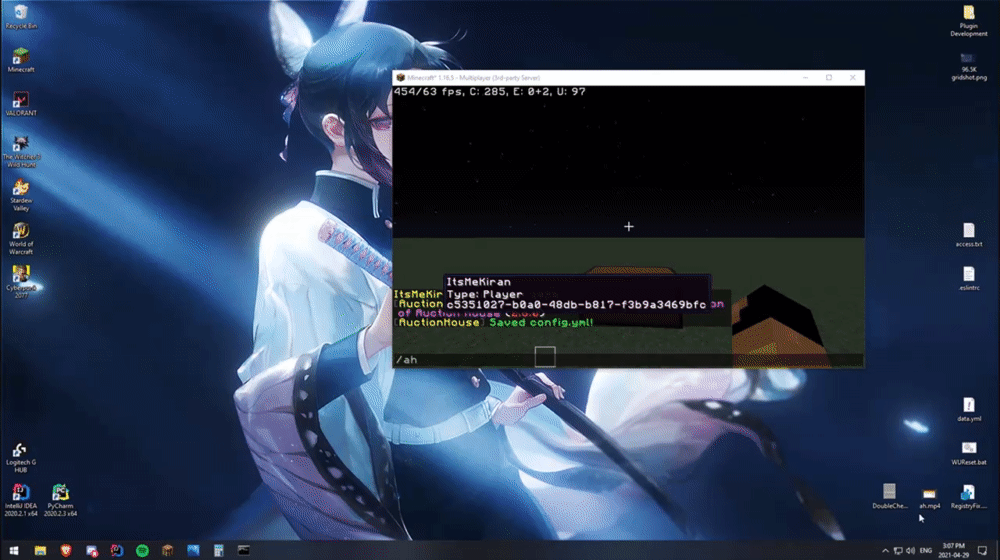Select the WUReset.bat file on desktop

tap(969, 453)
